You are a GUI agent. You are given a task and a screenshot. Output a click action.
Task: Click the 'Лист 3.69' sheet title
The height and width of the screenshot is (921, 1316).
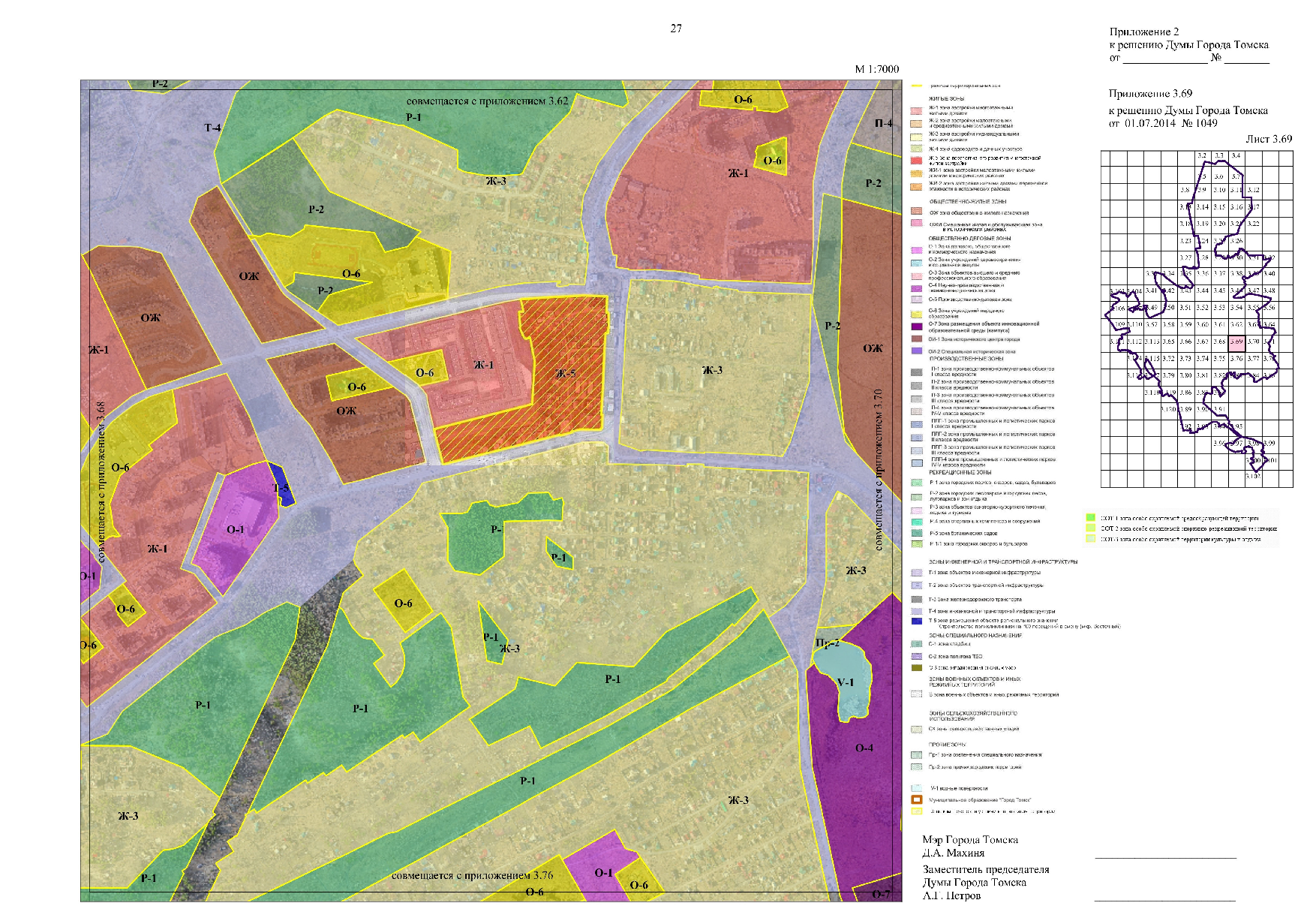(x=1269, y=139)
